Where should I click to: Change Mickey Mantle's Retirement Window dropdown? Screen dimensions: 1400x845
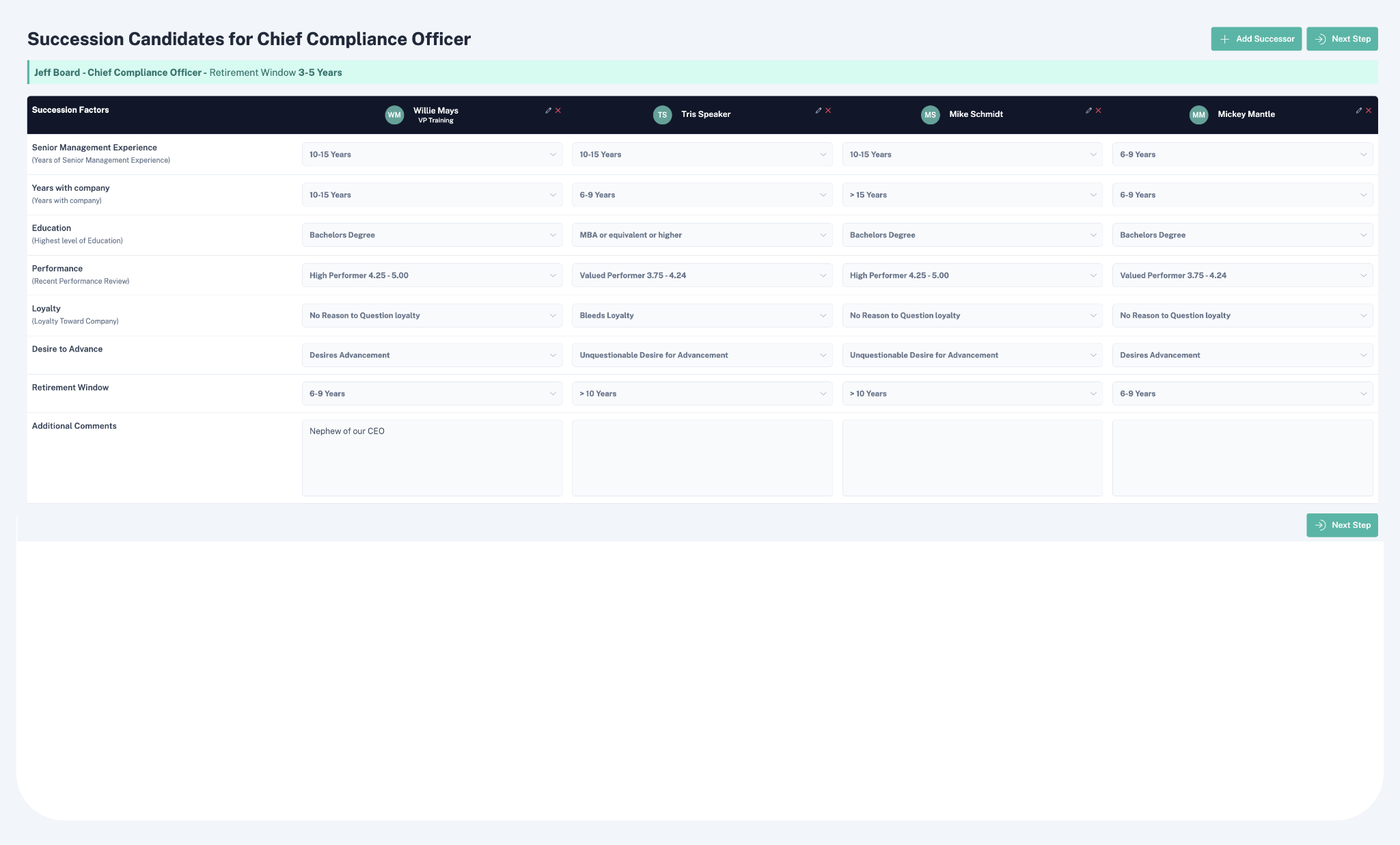point(1241,394)
